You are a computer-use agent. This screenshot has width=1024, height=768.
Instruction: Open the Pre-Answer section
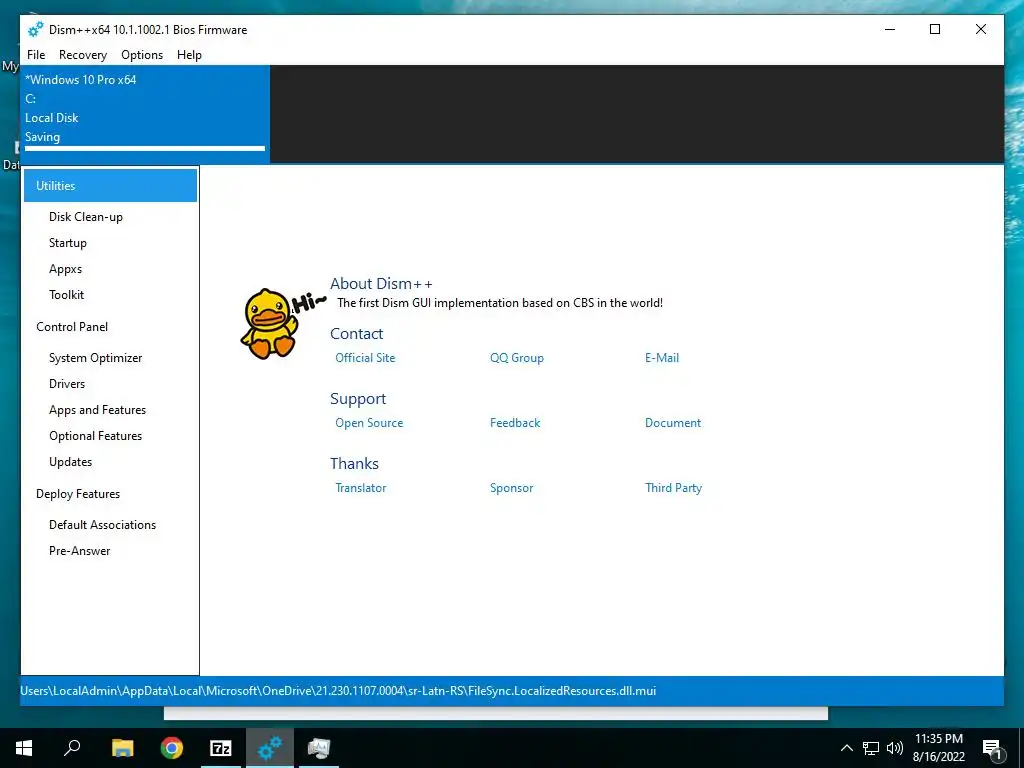coord(80,551)
